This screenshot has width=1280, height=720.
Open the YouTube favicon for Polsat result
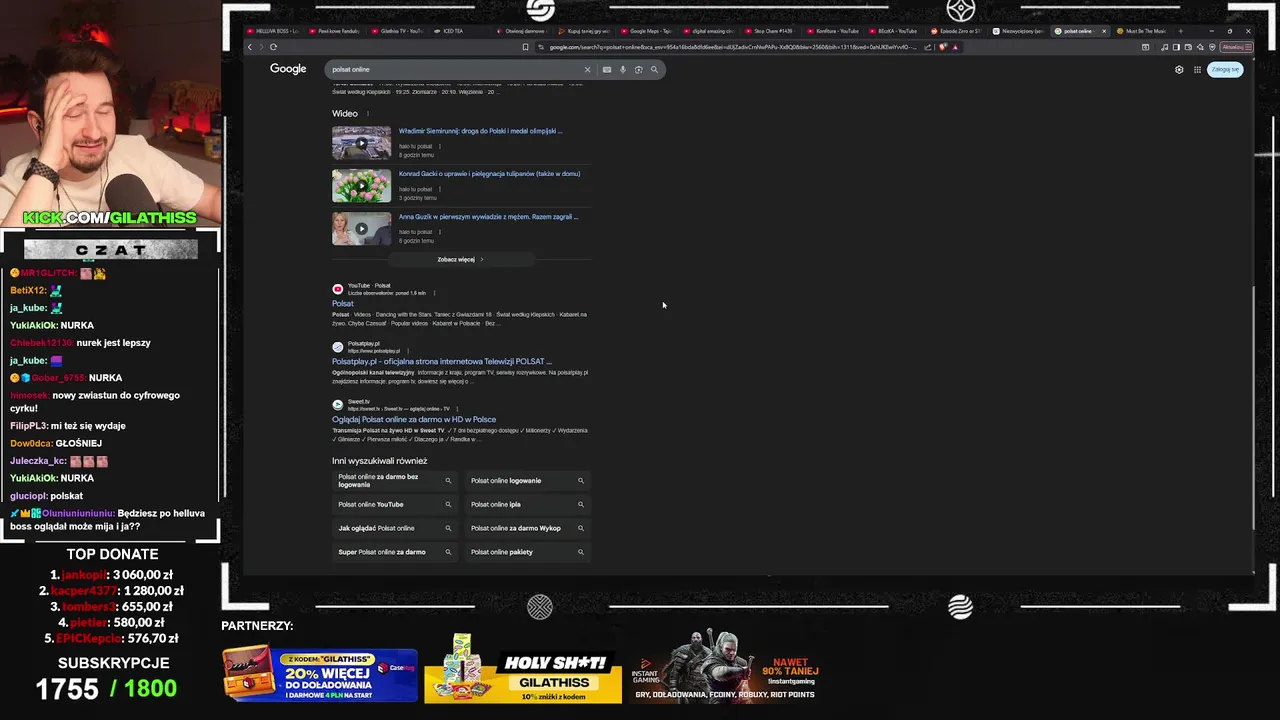(338, 289)
